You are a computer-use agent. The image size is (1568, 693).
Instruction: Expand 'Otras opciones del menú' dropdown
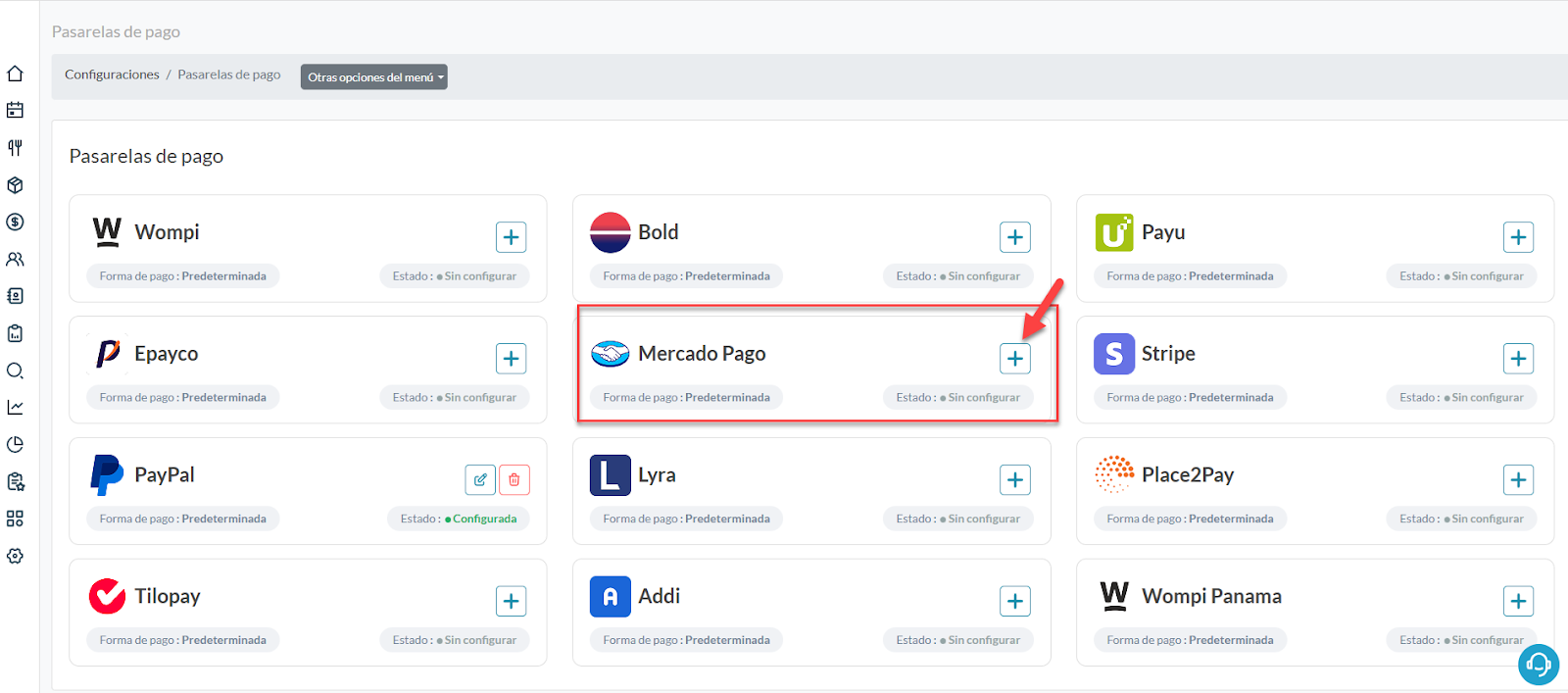pyautogui.click(x=374, y=77)
